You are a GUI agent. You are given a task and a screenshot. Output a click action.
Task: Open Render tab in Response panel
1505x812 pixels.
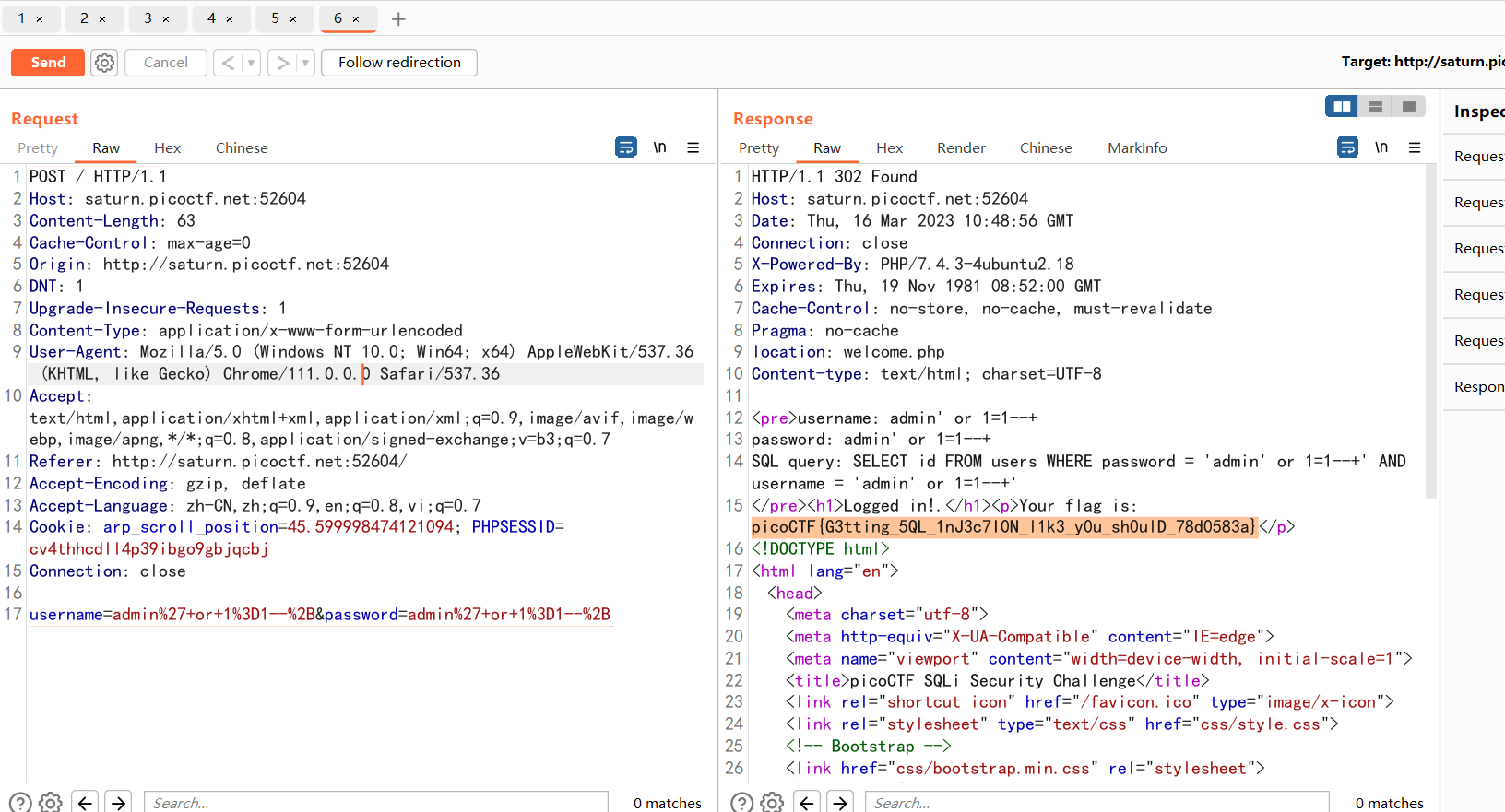(961, 148)
